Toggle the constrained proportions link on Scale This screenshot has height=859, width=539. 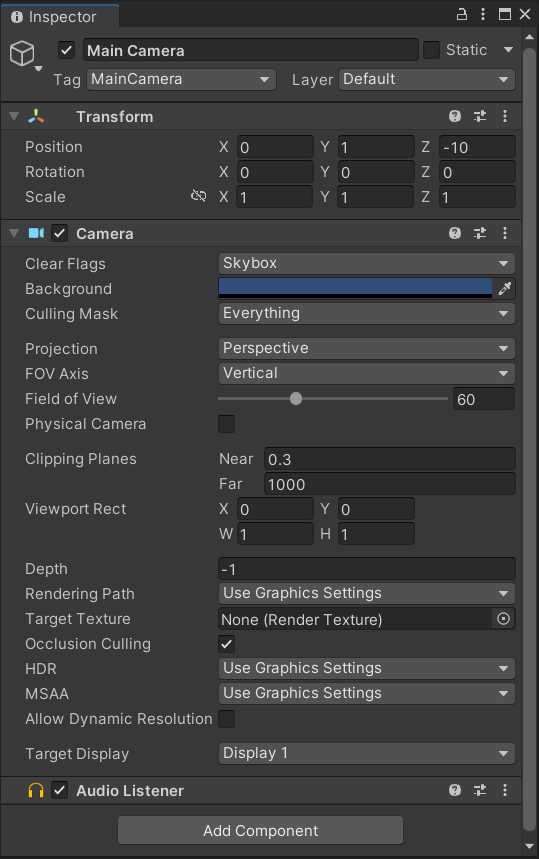(x=198, y=196)
